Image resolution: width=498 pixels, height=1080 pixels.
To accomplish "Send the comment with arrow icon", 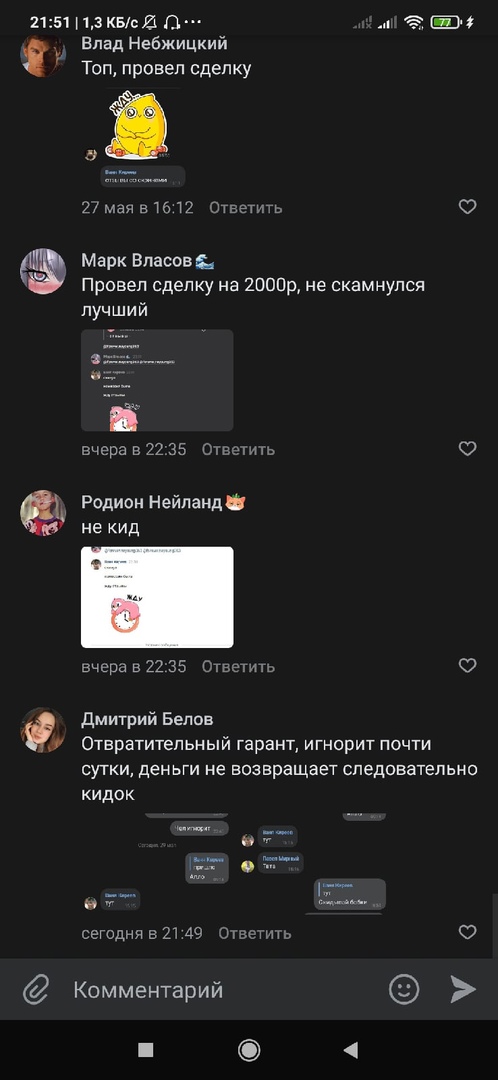I will click(x=464, y=990).
